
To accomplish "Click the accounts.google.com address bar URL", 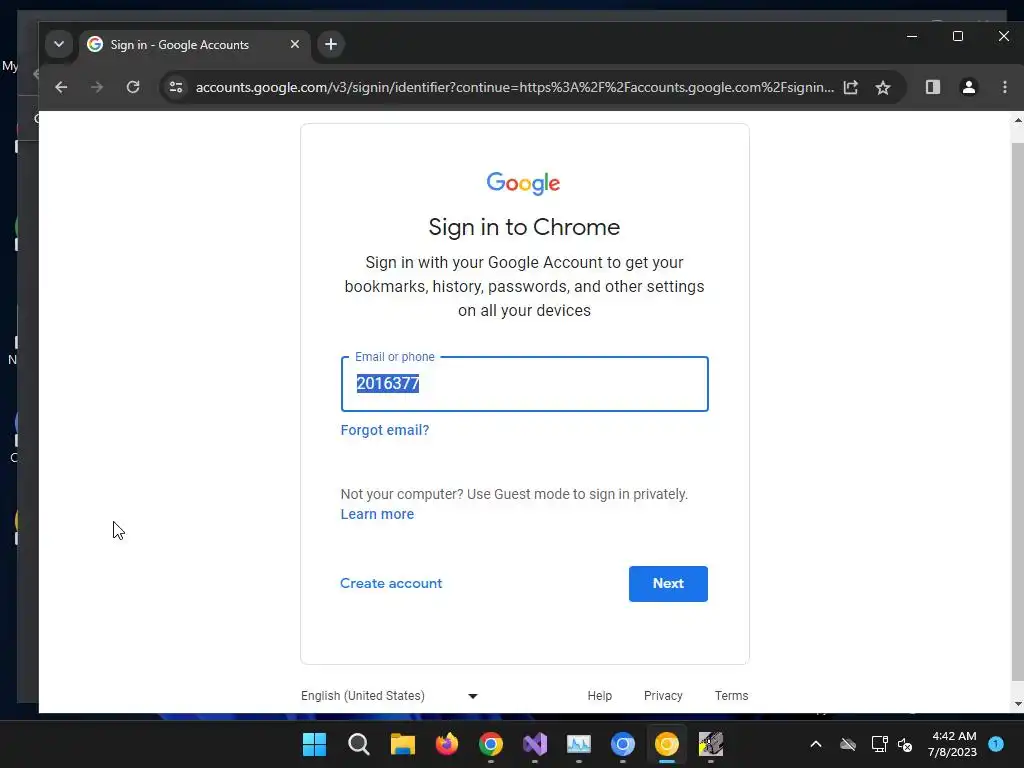I will (515, 88).
